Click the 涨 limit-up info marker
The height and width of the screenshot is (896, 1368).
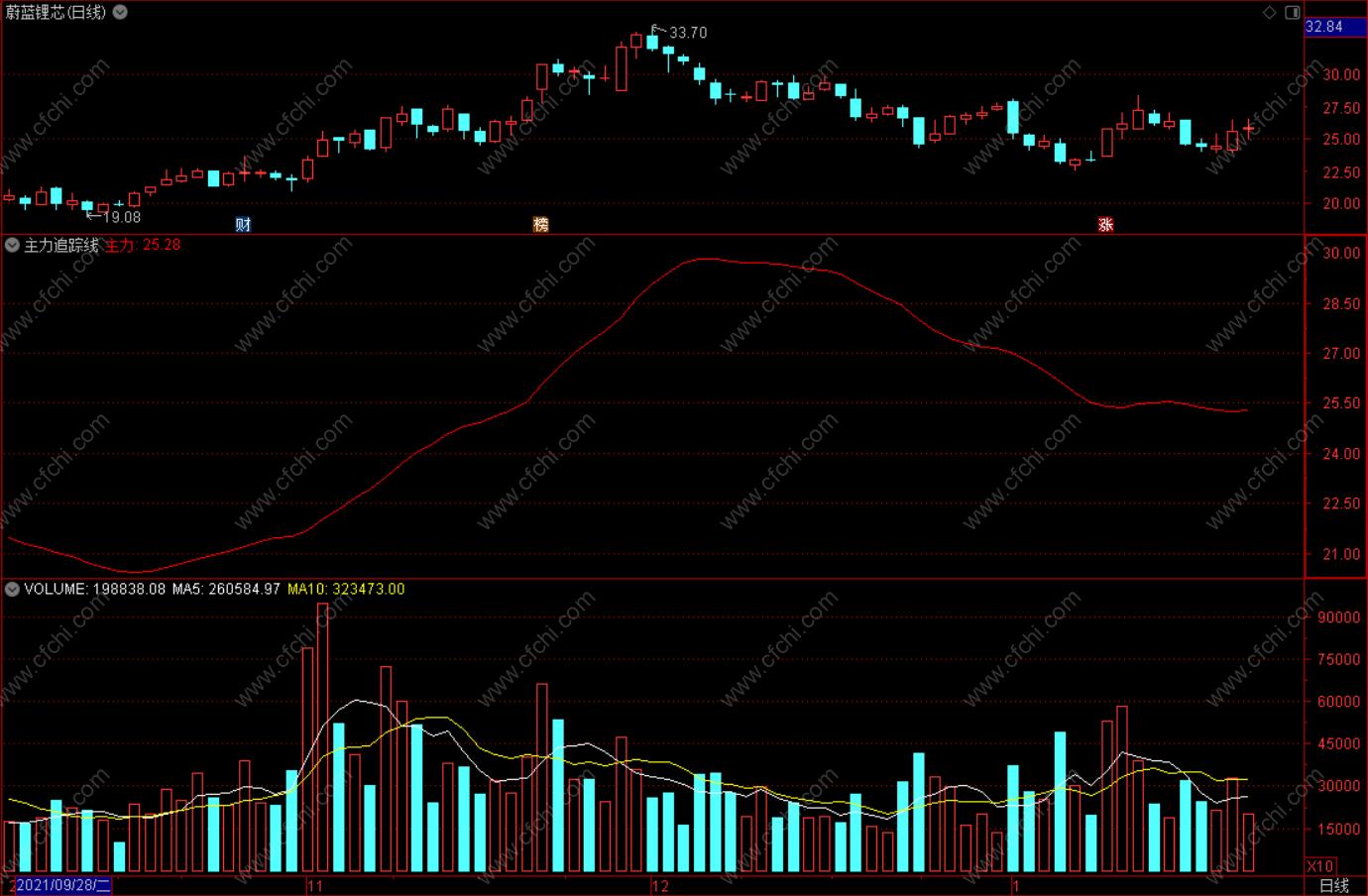(x=1105, y=225)
